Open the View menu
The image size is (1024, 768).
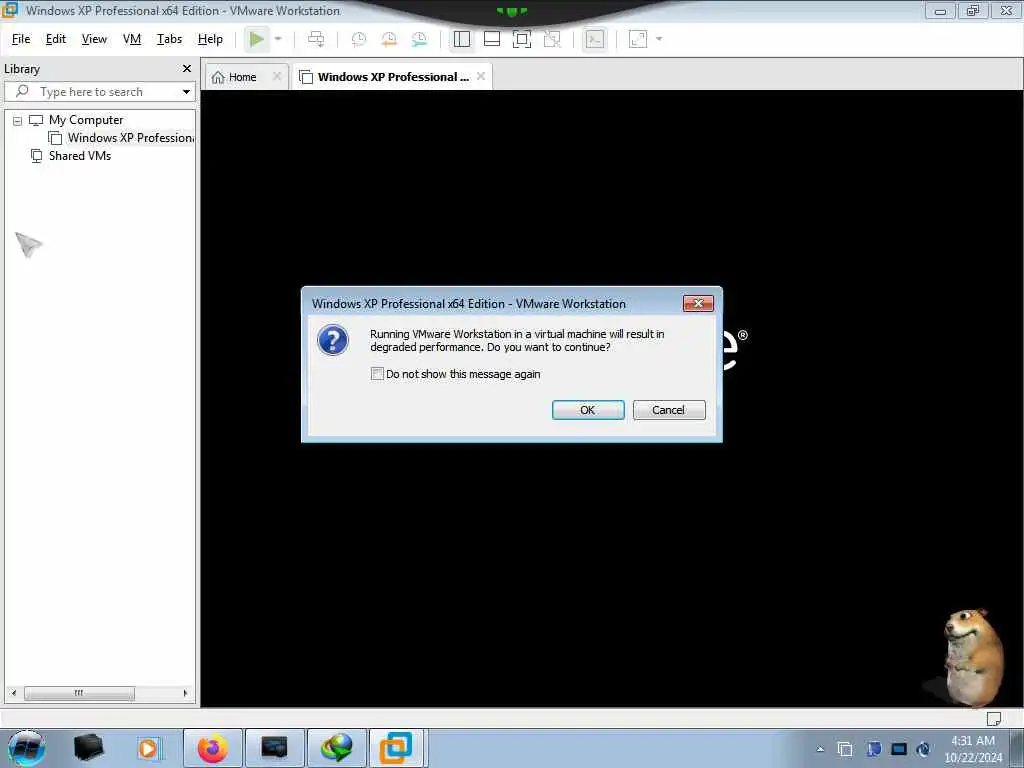coord(94,39)
